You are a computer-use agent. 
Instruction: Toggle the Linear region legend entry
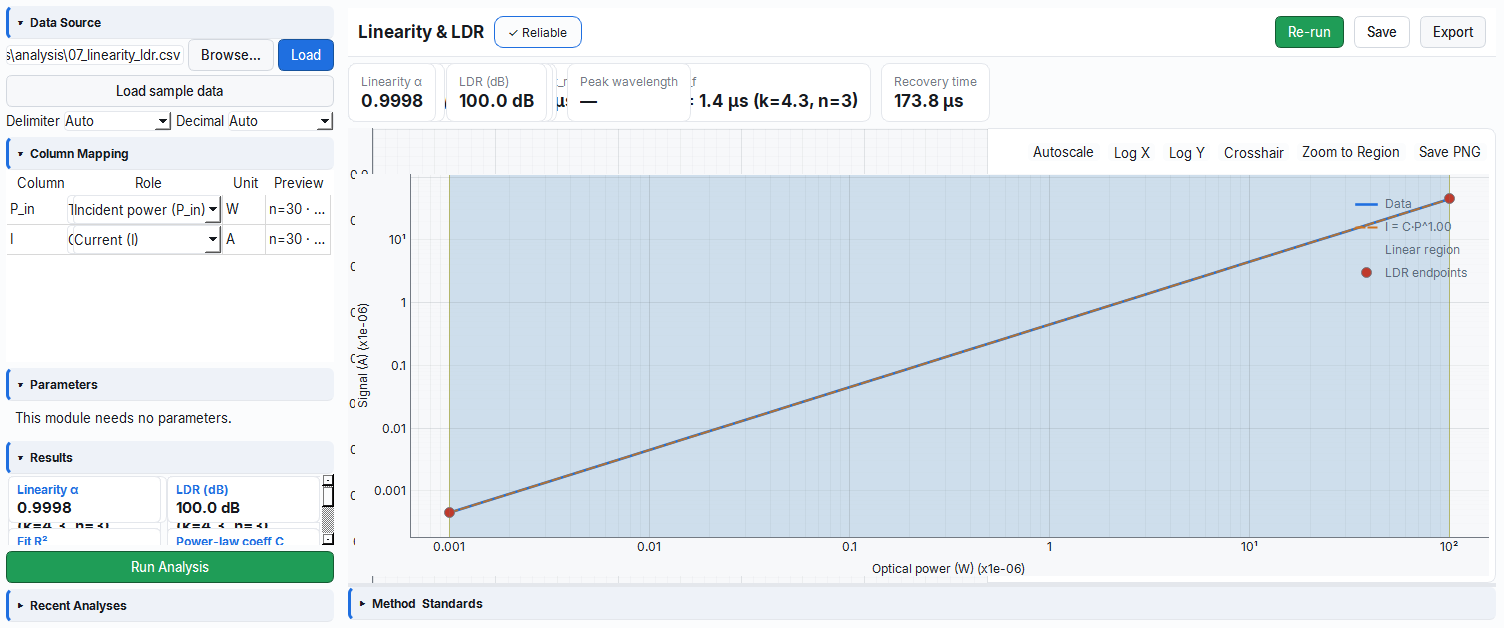(x=1422, y=250)
